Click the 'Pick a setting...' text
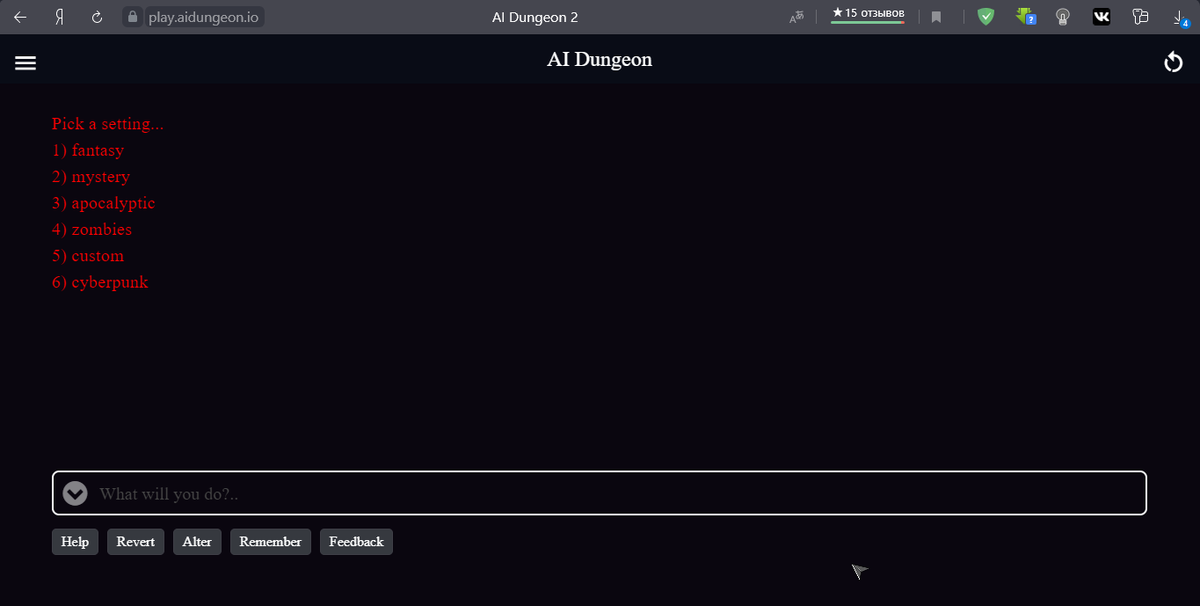1200x606 pixels. point(108,124)
